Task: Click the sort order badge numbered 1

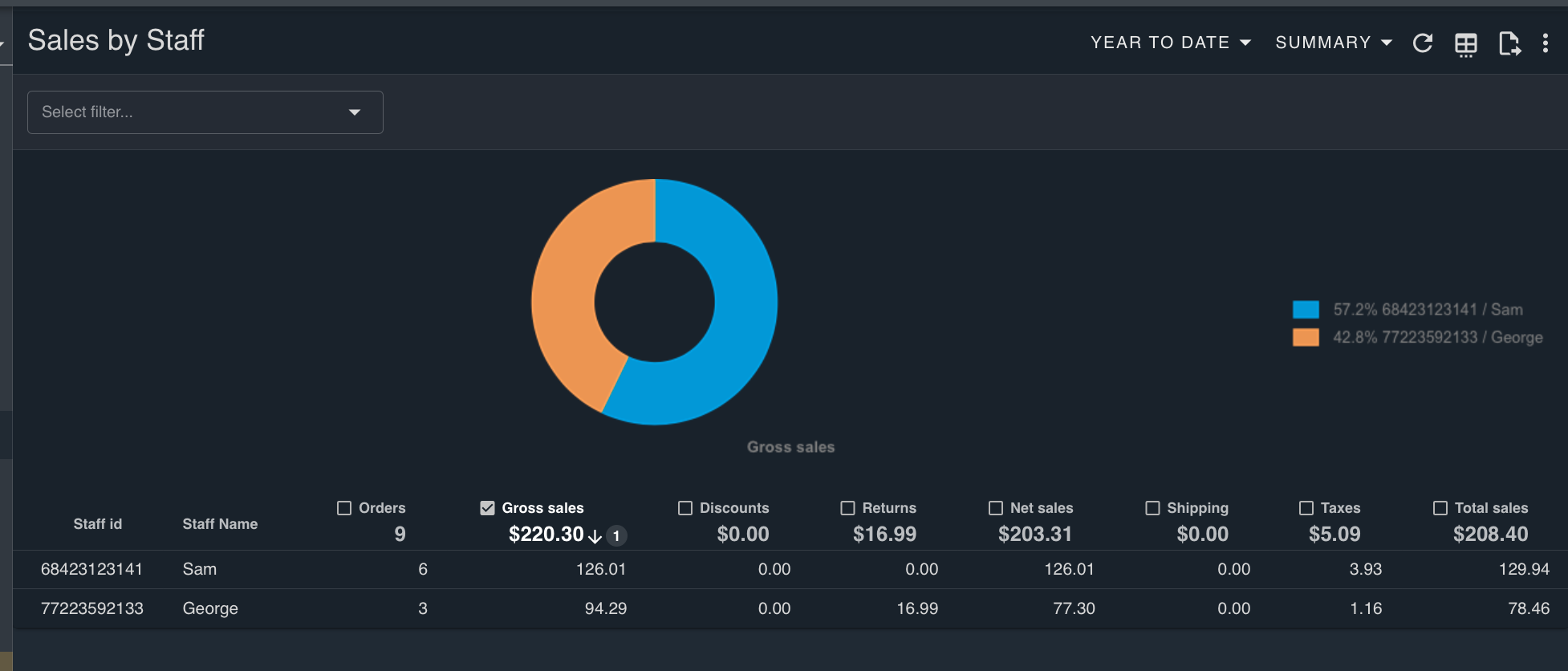Action: (x=616, y=536)
